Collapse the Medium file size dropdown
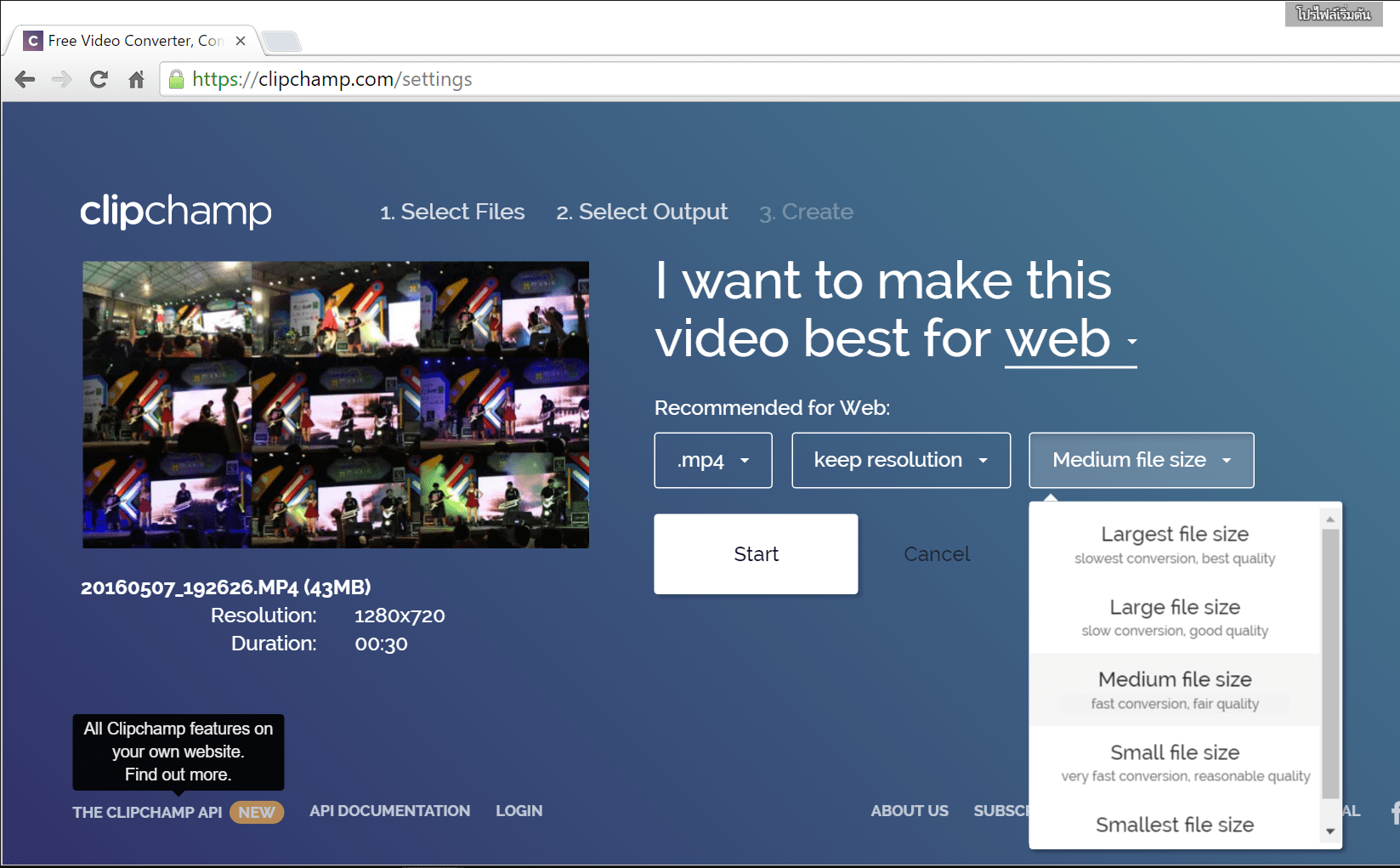 [1141, 460]
